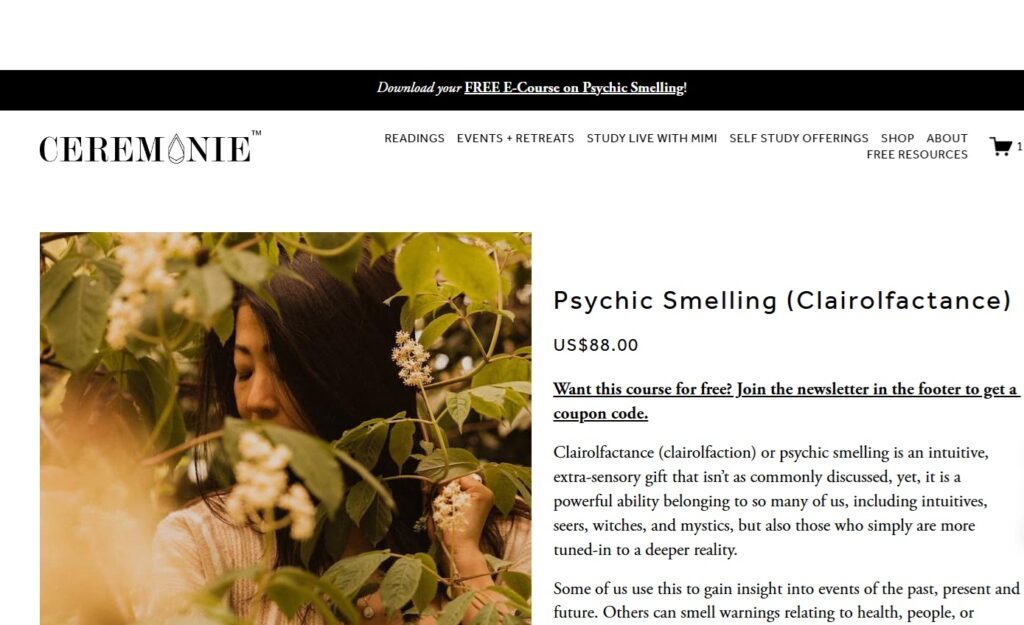Screen dimensions: 1024x625
Task: Select Study Live With Mimi in navigation
Action: pos(652,138)
